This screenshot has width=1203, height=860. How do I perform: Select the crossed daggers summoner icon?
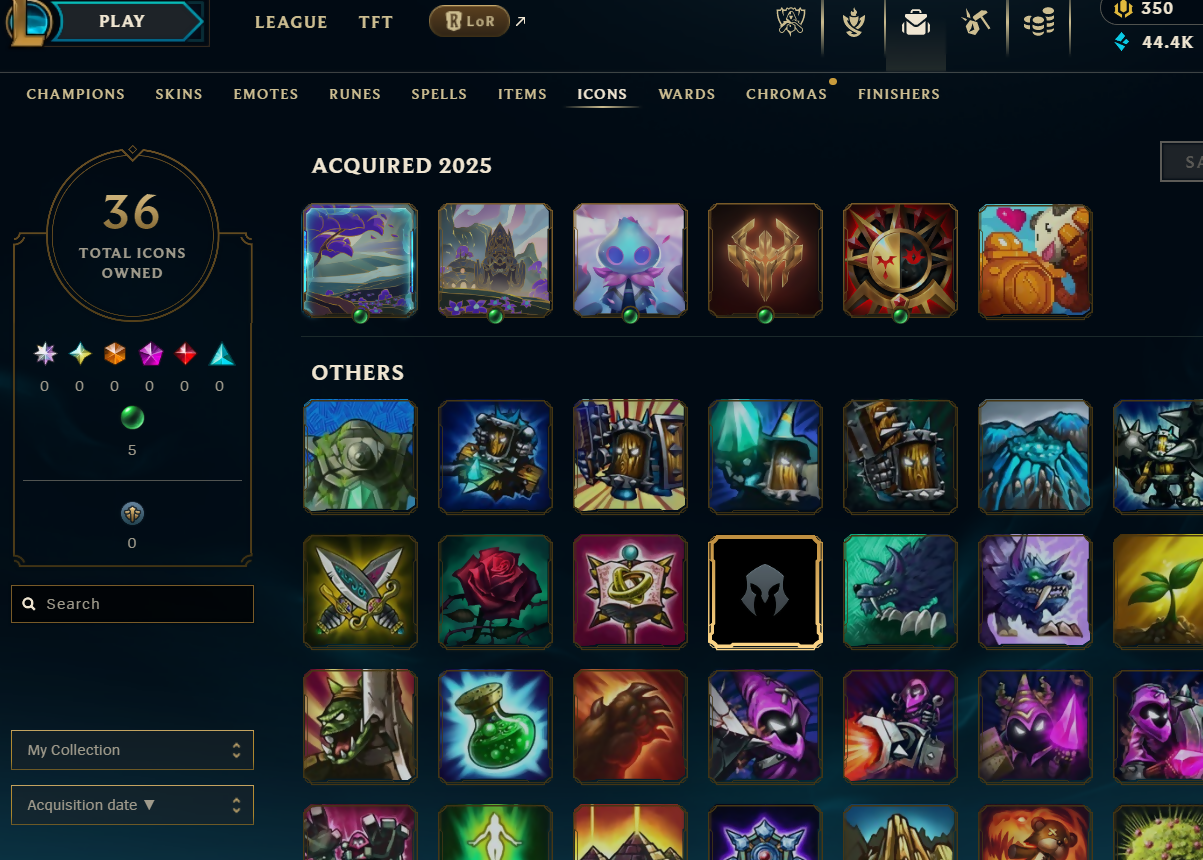[360, 592]
